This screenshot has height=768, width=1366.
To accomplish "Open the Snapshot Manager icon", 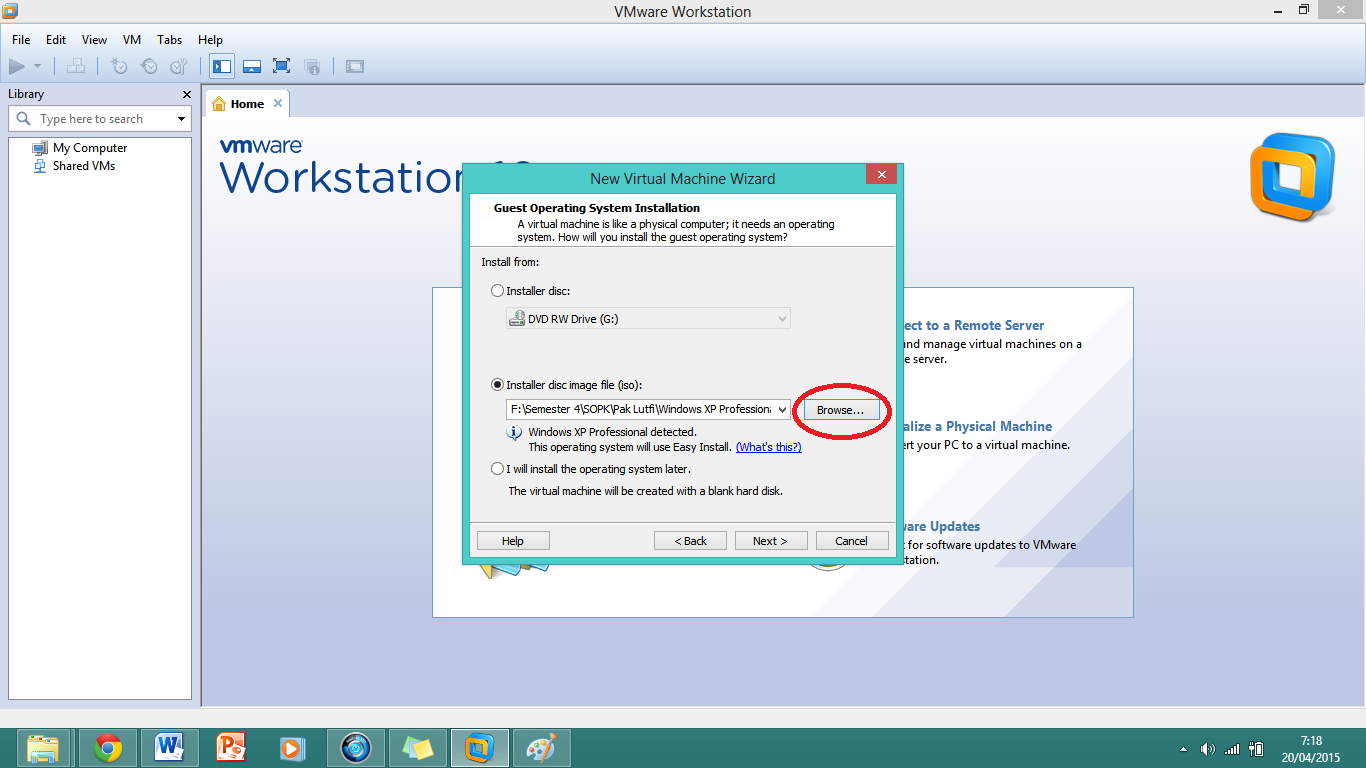I will pos(179,66).
